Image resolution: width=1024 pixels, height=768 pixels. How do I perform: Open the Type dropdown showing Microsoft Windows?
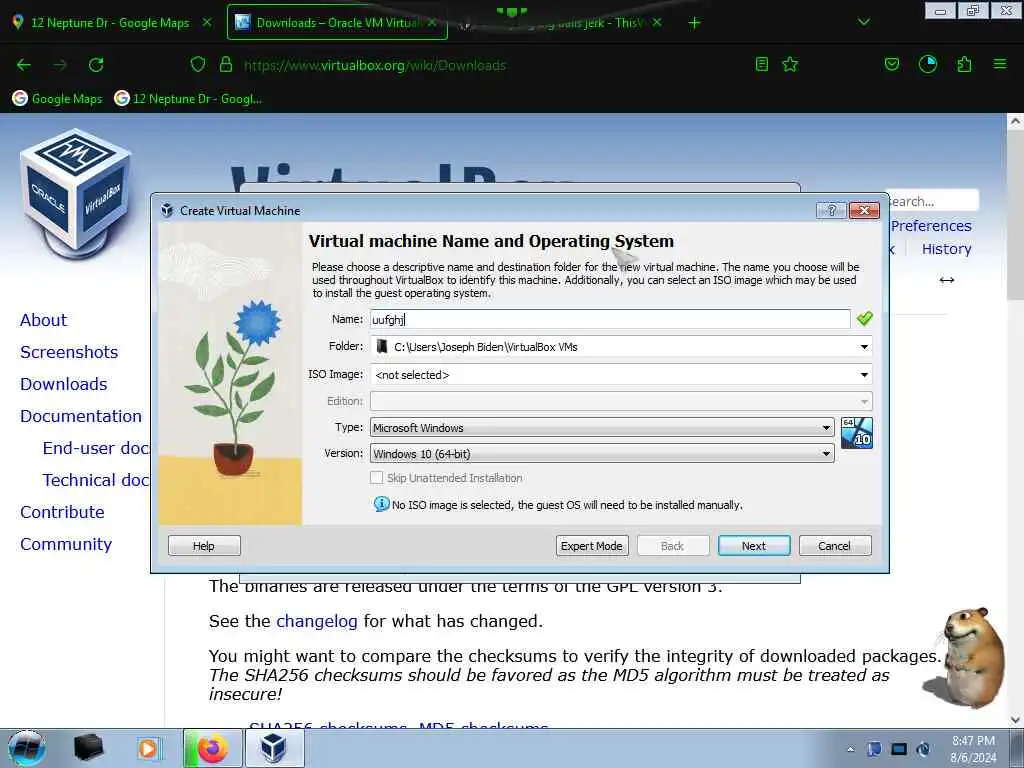601,428
